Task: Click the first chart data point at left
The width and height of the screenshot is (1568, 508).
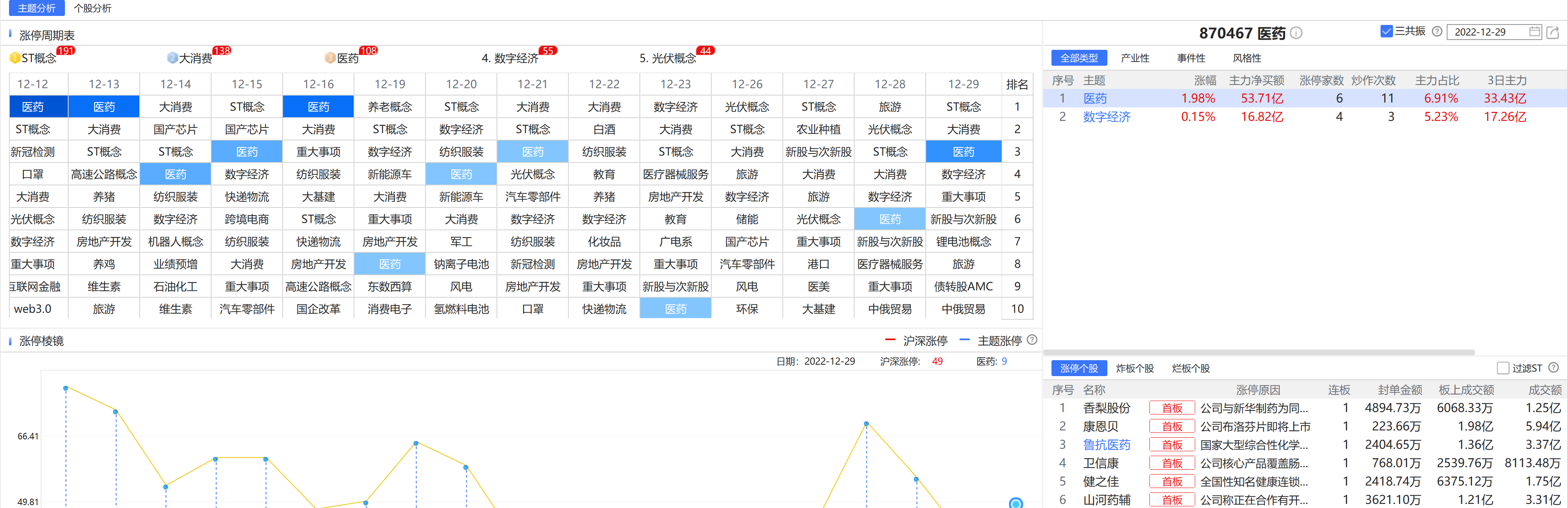Action: pyautogui.click(x=66, y=388)
